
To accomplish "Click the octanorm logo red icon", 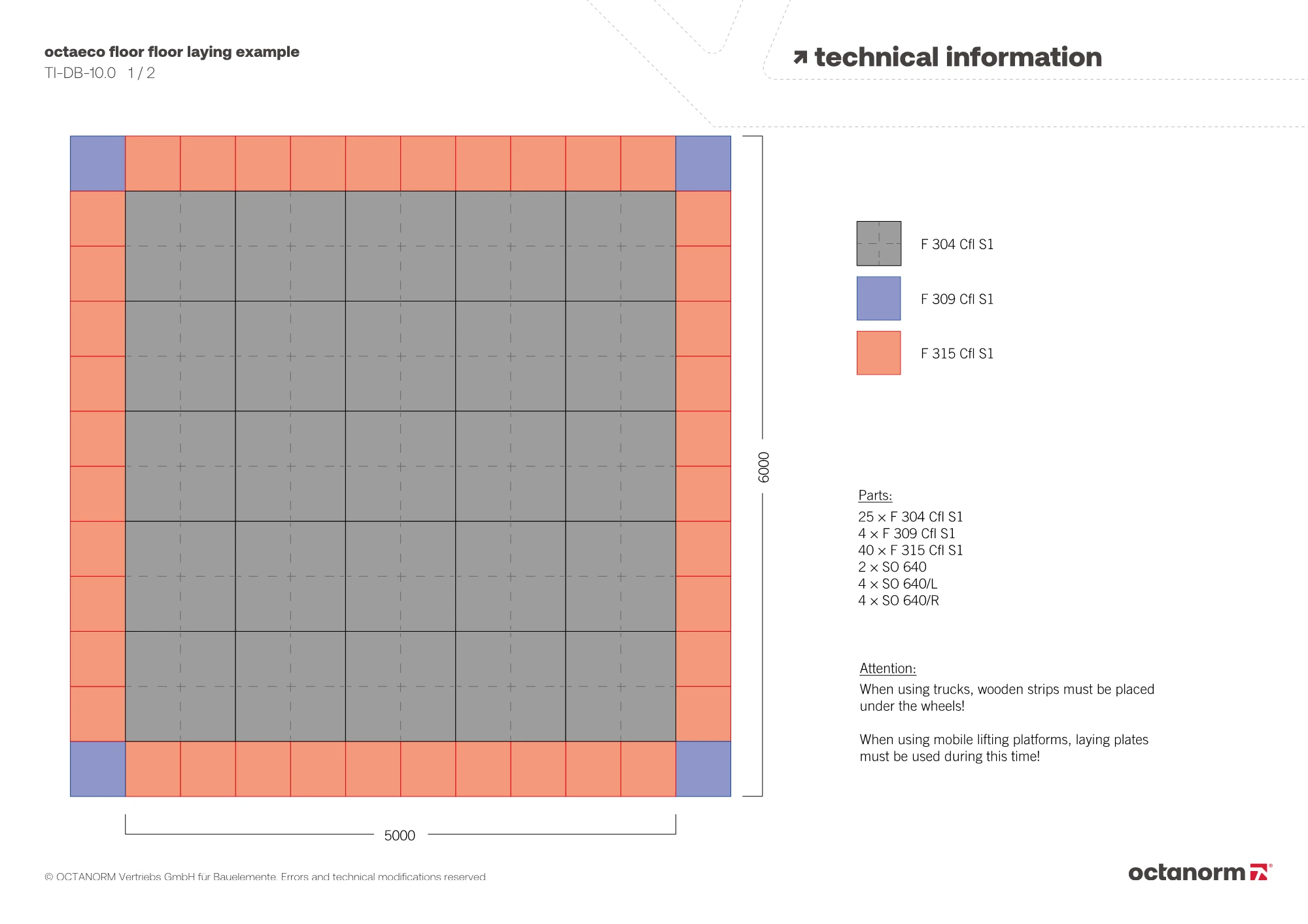I will tap(1259, 872).
